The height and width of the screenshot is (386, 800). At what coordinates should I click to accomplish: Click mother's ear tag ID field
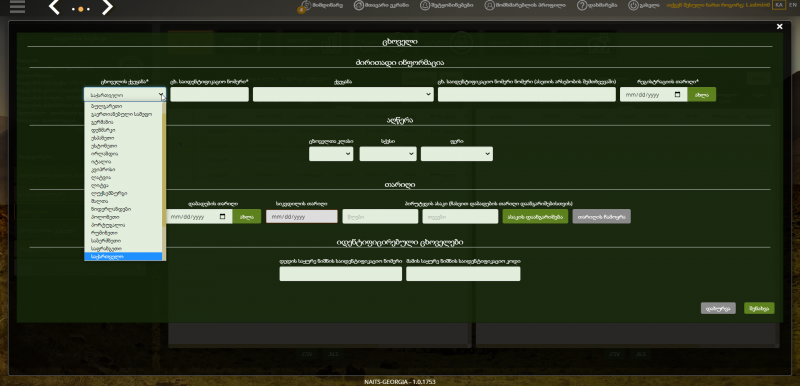(x=341, y=274)
